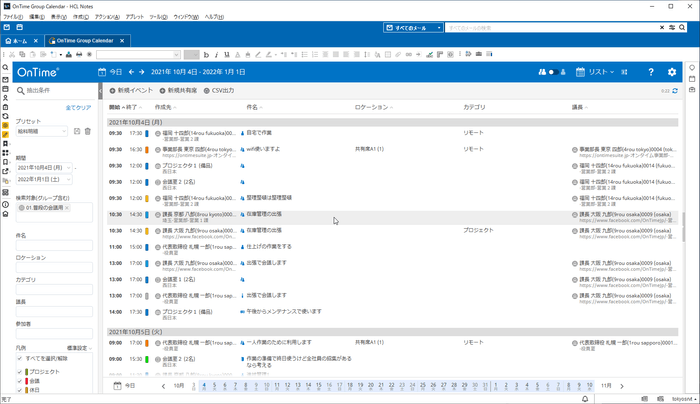Open the リスト view dropdown

pyautogui.click(x=602, y=72)
